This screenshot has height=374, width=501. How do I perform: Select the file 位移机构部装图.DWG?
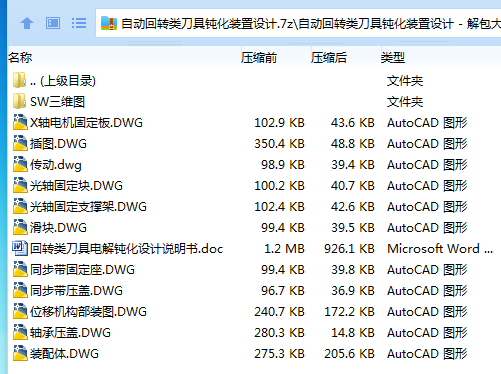tap(88, 312)
